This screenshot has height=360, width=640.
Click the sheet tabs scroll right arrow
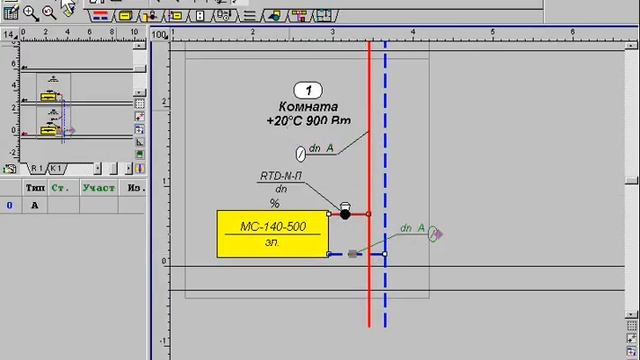129,168
